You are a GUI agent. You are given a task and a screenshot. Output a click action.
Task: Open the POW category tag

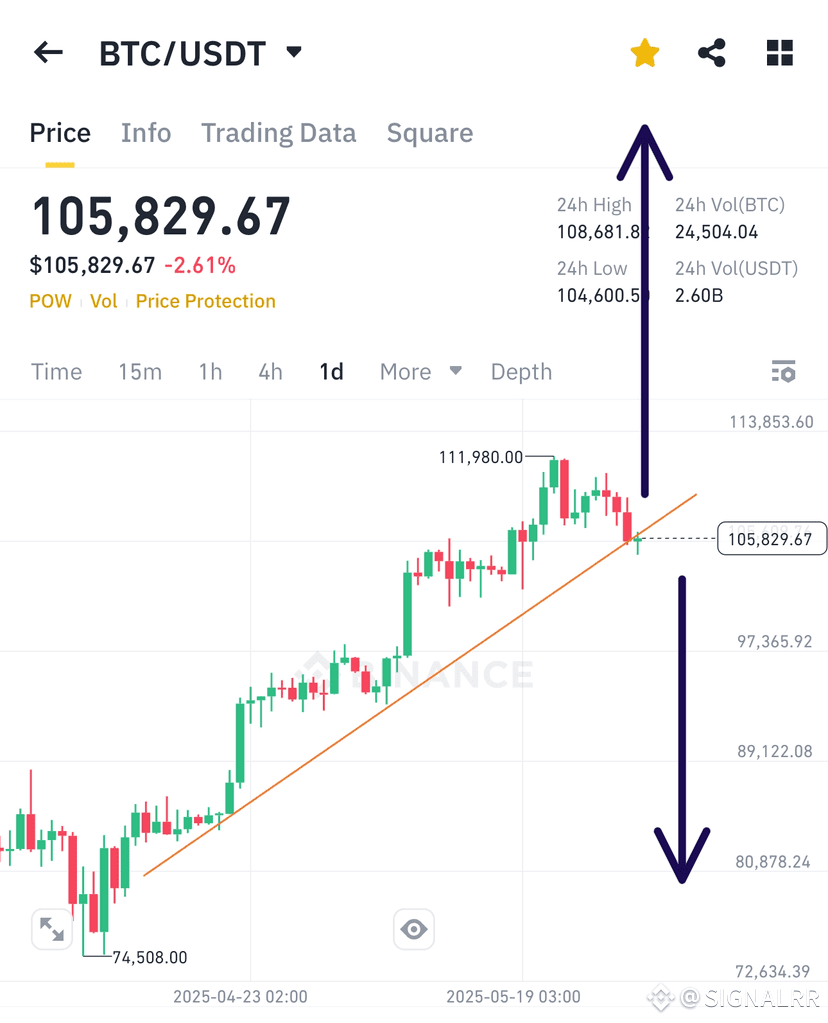coord(50,301)
